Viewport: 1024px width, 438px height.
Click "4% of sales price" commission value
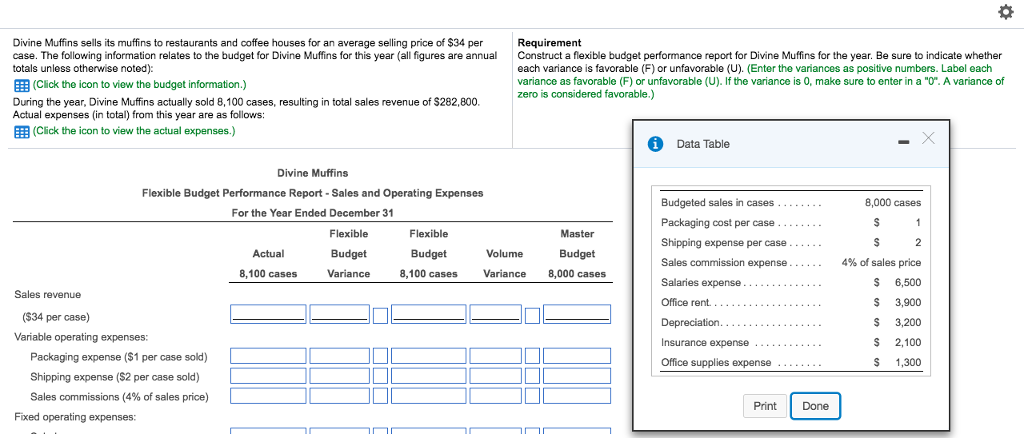pyautogui.click(x=882, y=263)
